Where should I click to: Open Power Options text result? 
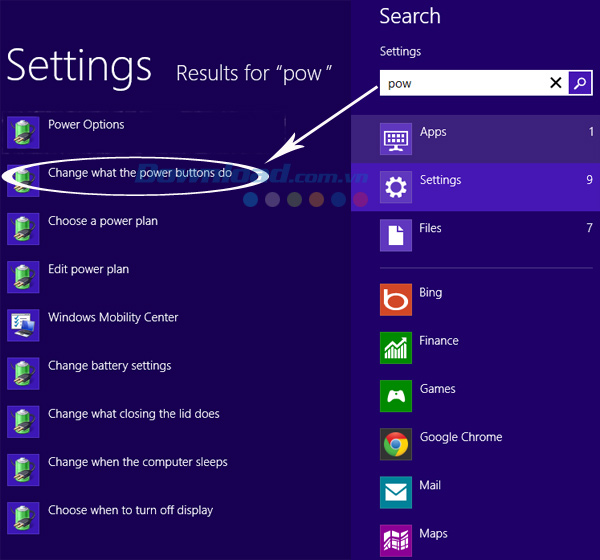[86, 124]
